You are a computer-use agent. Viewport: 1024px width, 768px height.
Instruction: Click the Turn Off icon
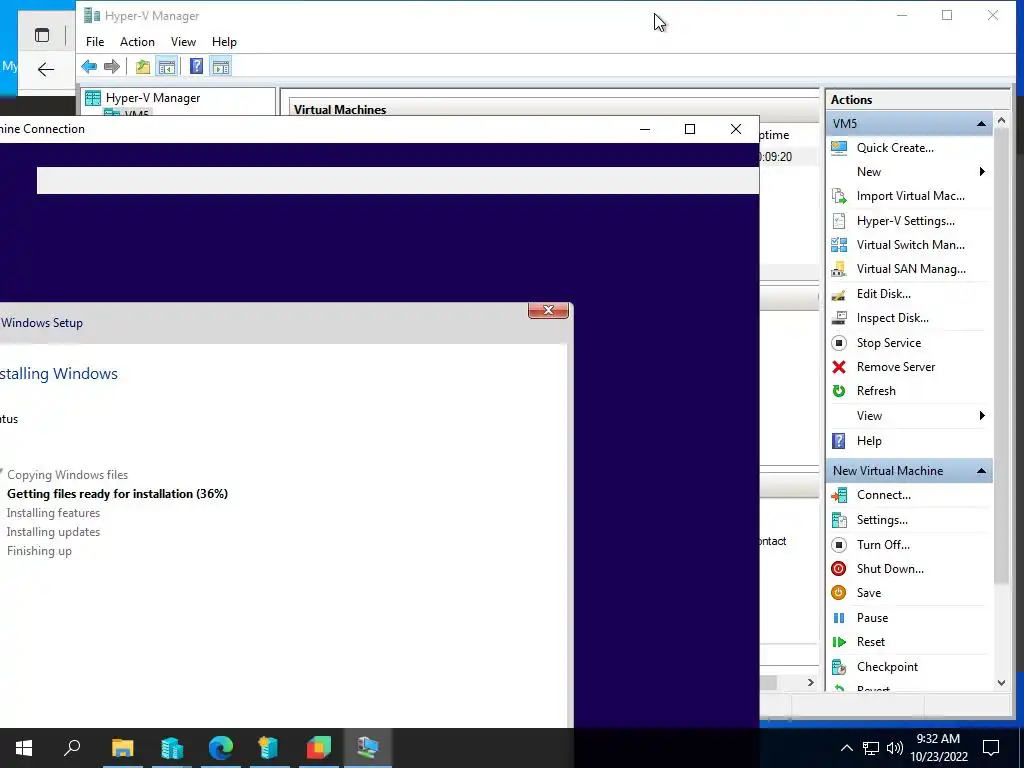tap(839, 545)
